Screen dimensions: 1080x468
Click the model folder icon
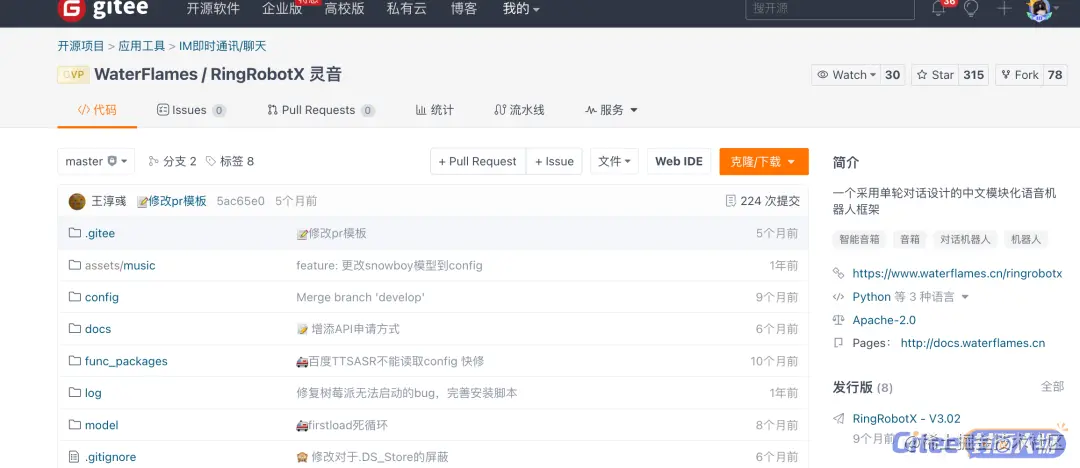pyautogui.click(x=74, y=425)
